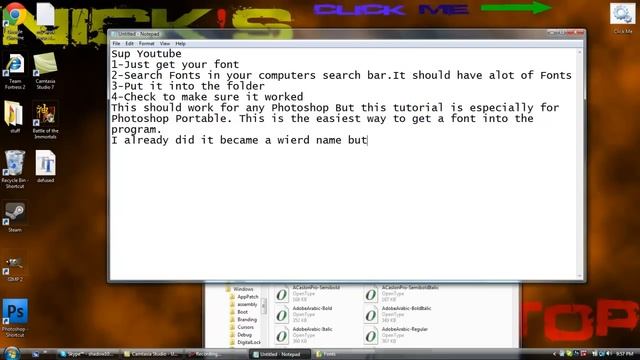Click the Untitled - Notepad taskbar button
This screenshot has width=640, height=360.
pos(280,354)
